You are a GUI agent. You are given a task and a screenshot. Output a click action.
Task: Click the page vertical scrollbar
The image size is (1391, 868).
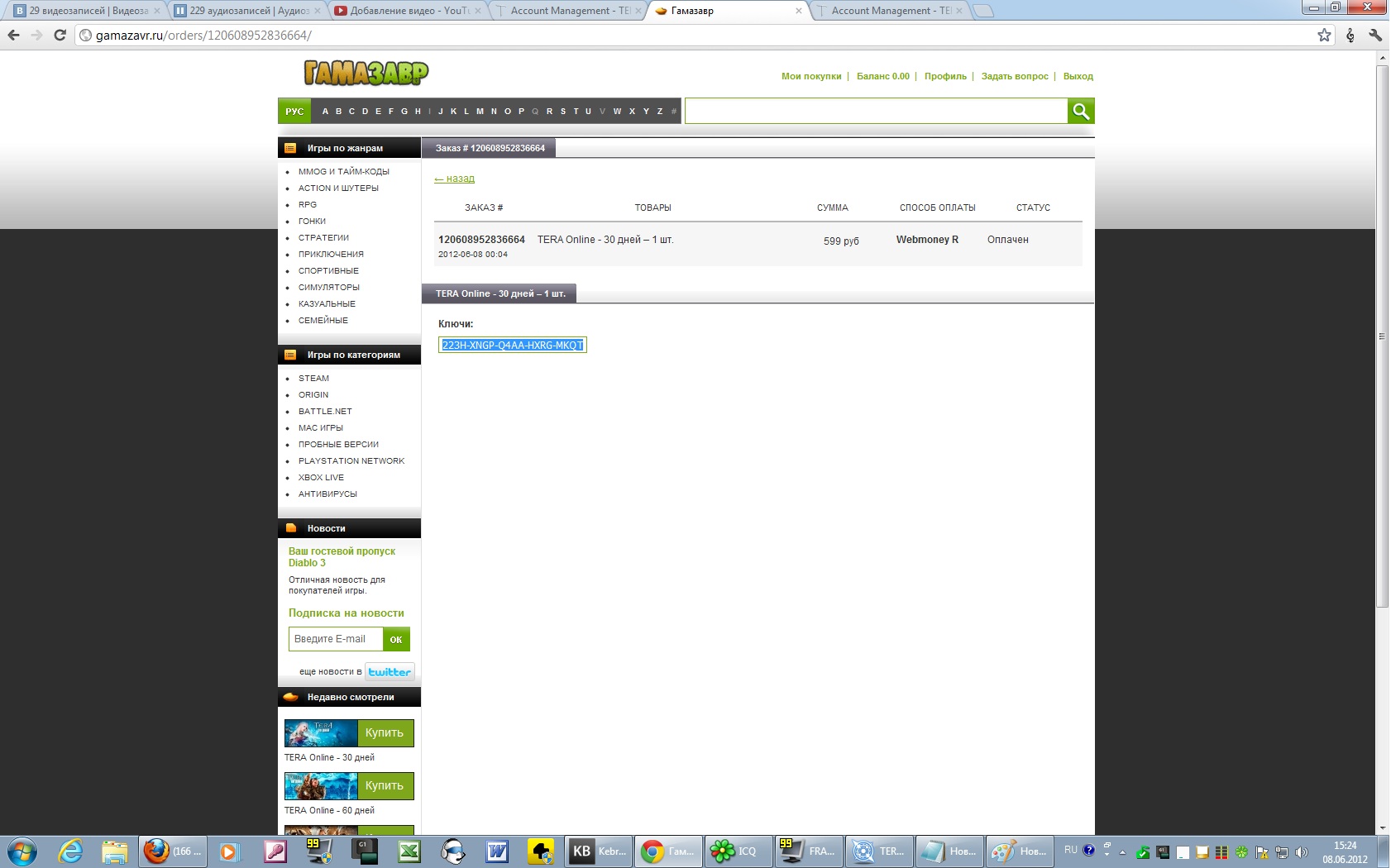[1382, 336]
